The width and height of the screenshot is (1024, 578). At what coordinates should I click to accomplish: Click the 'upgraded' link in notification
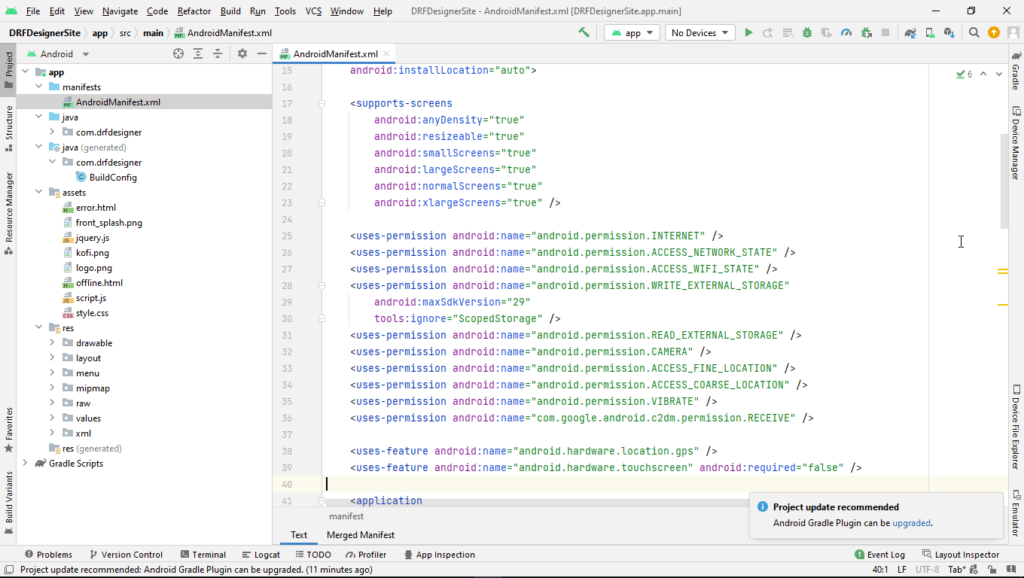coord(911,522)
